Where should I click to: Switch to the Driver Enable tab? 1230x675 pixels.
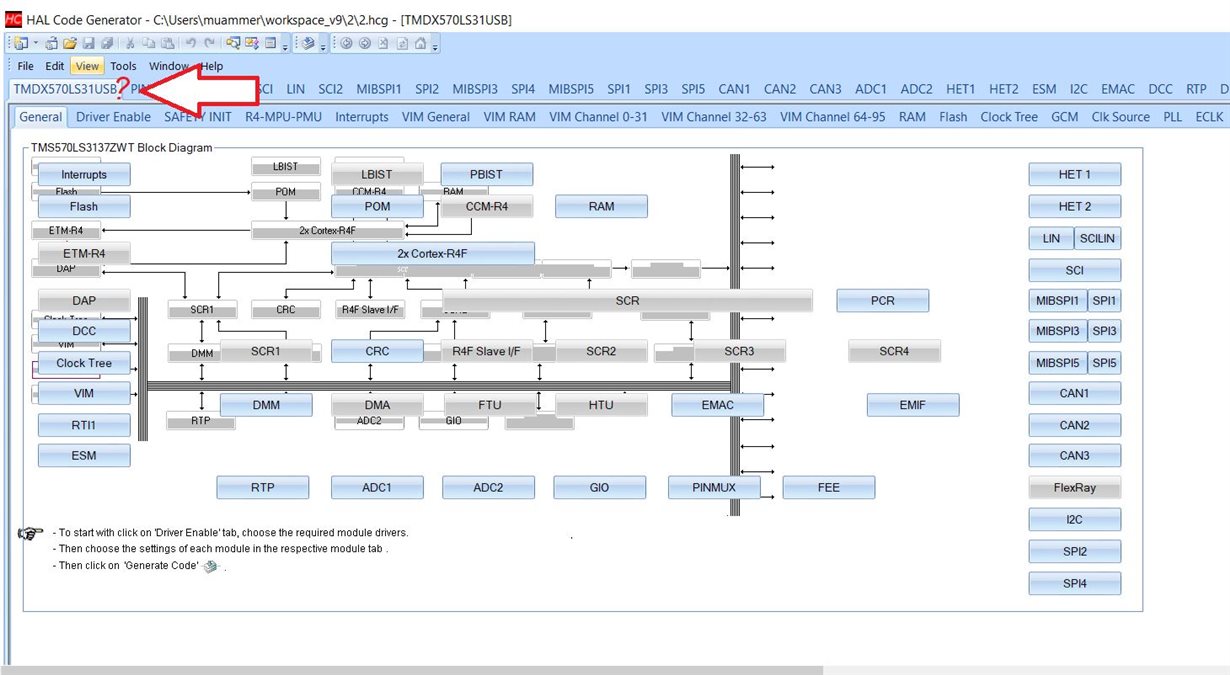114,117
